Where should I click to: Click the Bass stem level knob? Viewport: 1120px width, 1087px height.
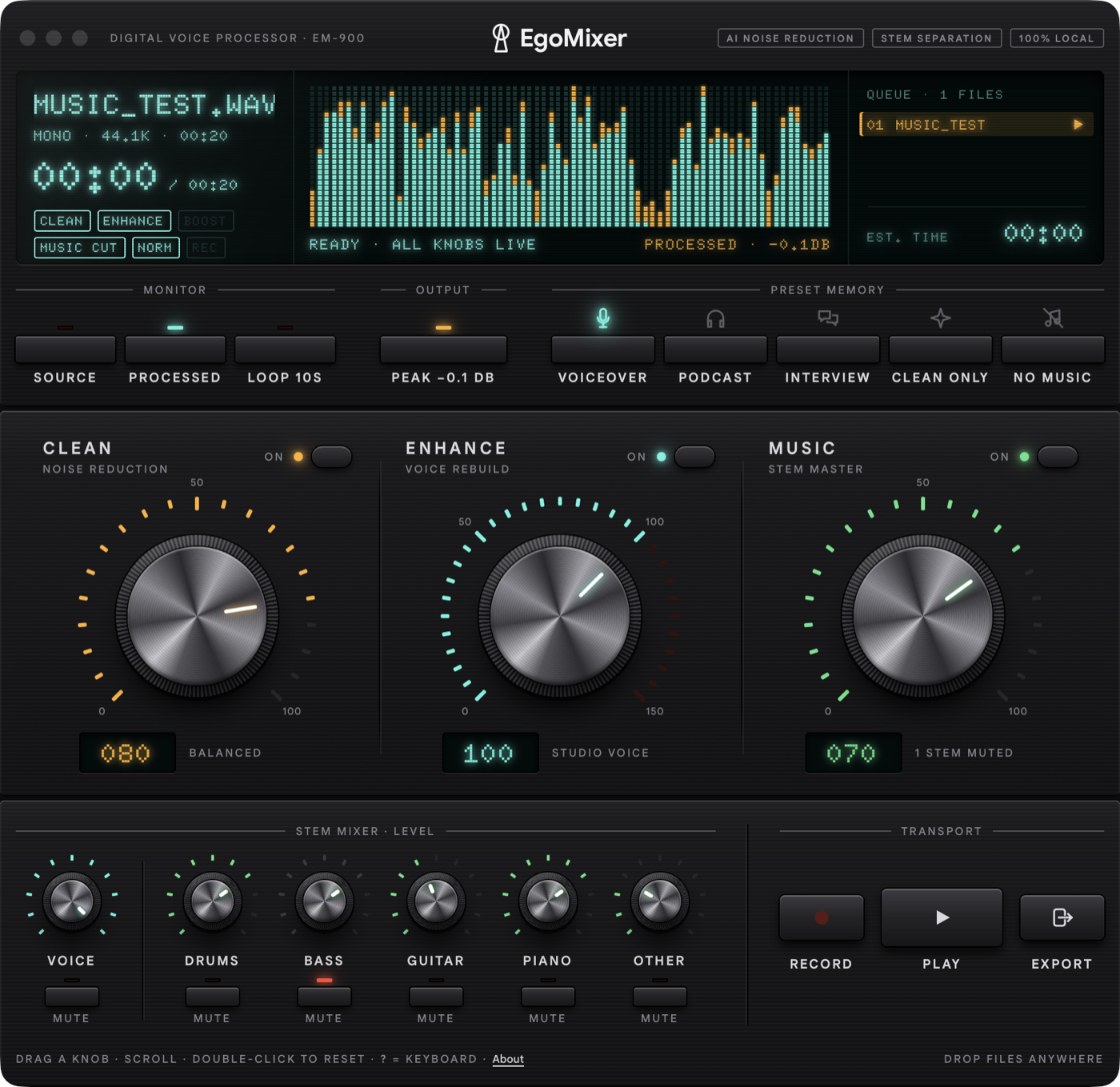pyautogui.click(x=324, y=901)
